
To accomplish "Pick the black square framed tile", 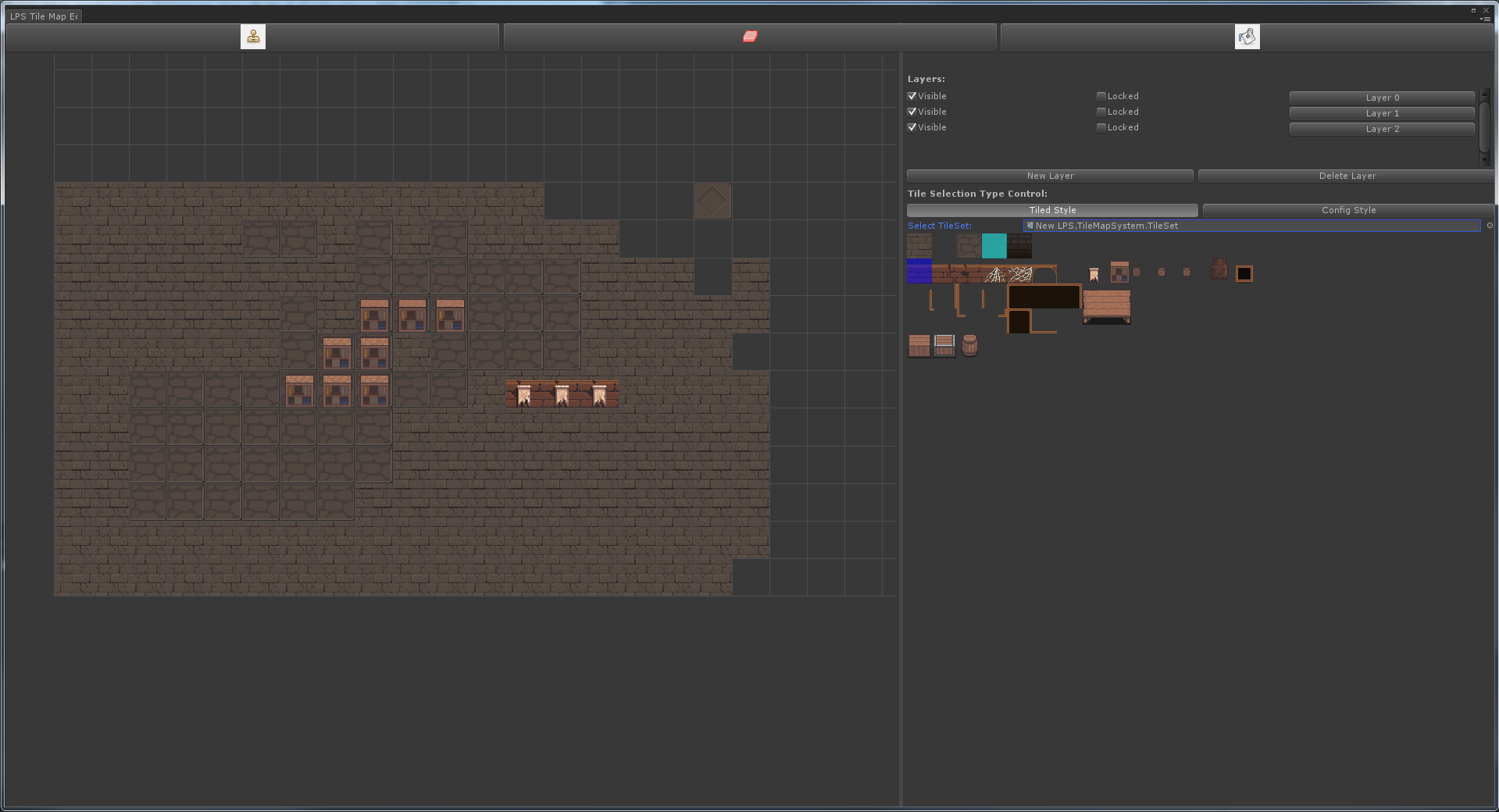I will (1244, 273).
